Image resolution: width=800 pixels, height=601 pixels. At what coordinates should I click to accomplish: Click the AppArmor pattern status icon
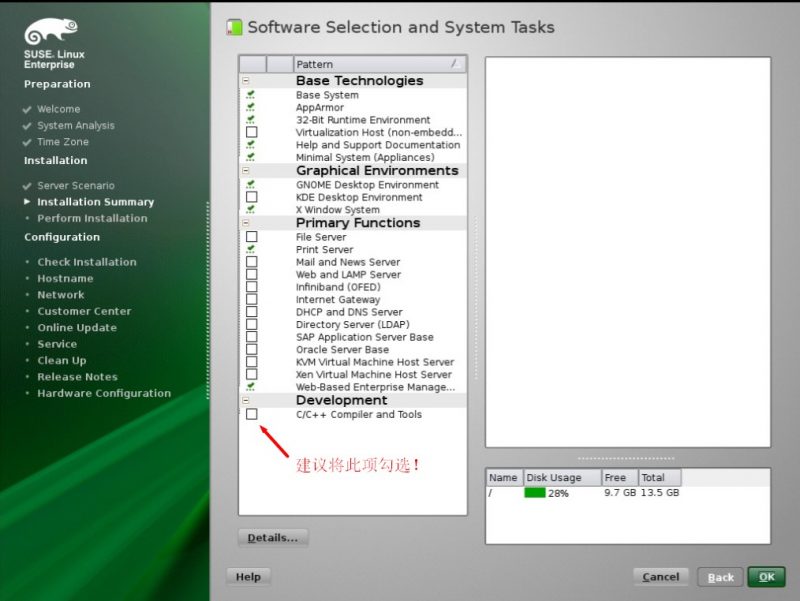pos(251,108)
